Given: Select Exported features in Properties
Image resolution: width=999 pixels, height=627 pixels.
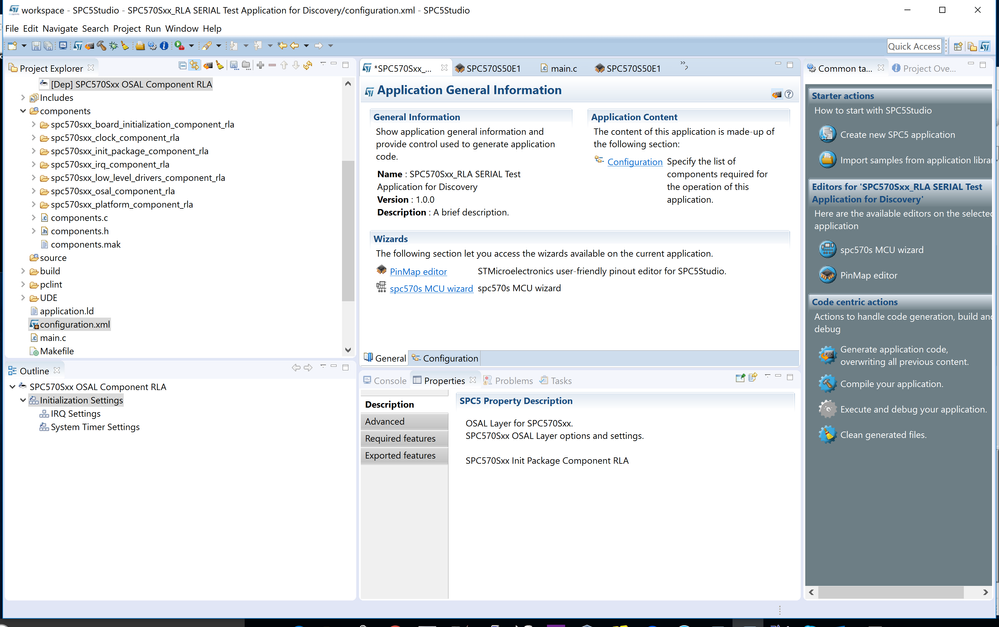Looking at the screenshot, I should pos(404,456).
